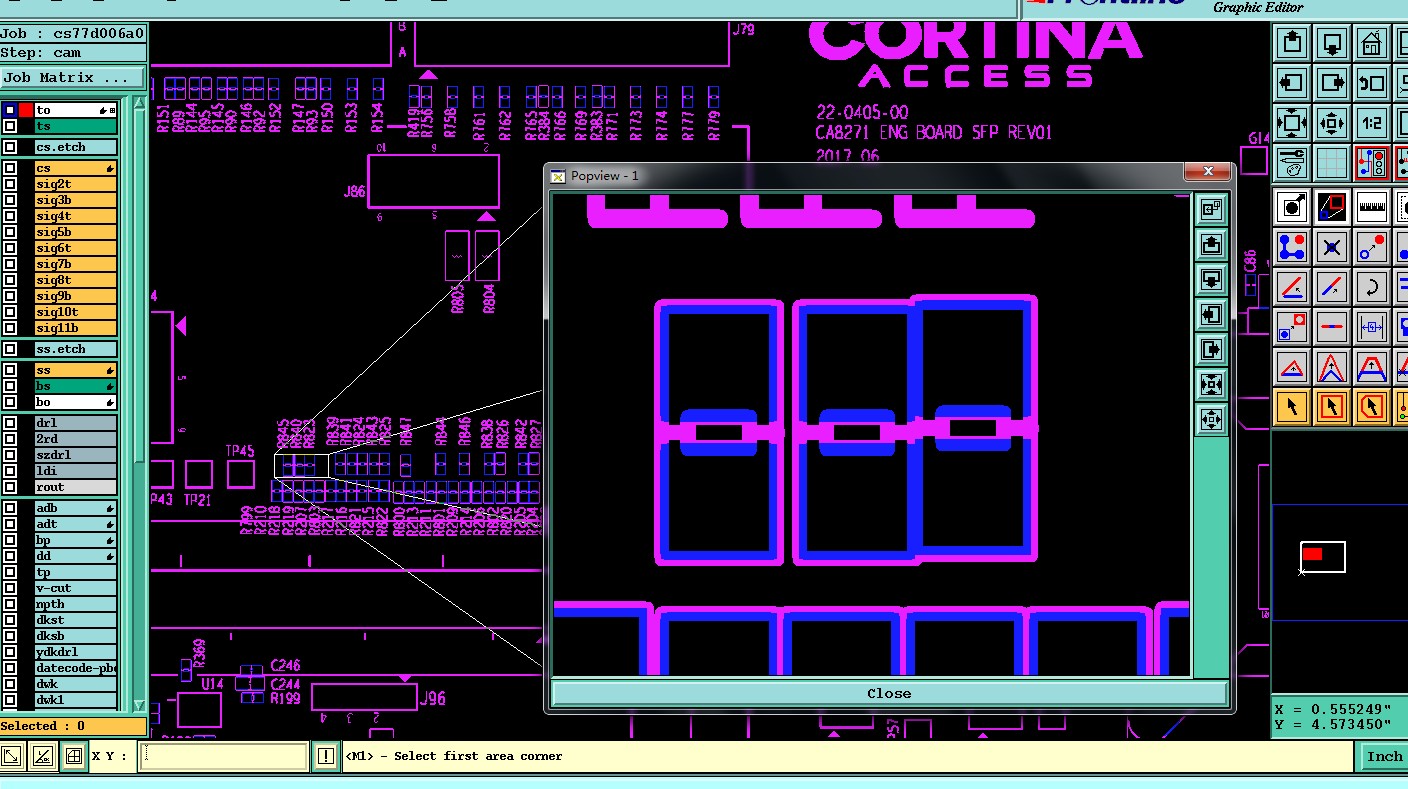Select the trapezoid arch shape tool

[1372, 367]
